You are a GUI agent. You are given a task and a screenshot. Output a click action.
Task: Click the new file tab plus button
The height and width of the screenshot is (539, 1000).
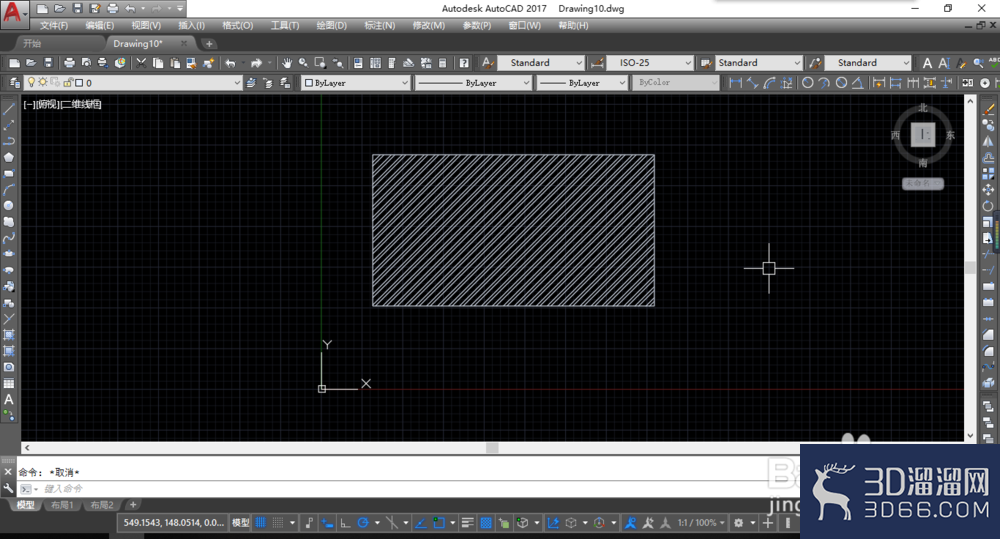[209, 44]
